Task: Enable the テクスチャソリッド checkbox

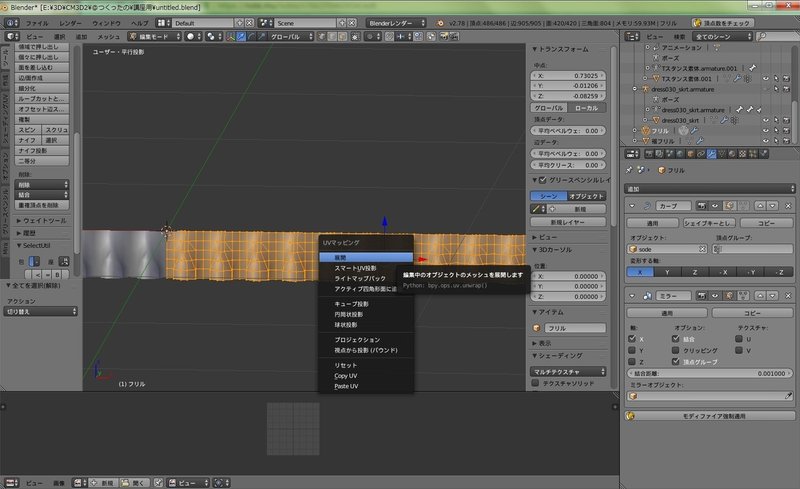Action: tap(535, 383)
